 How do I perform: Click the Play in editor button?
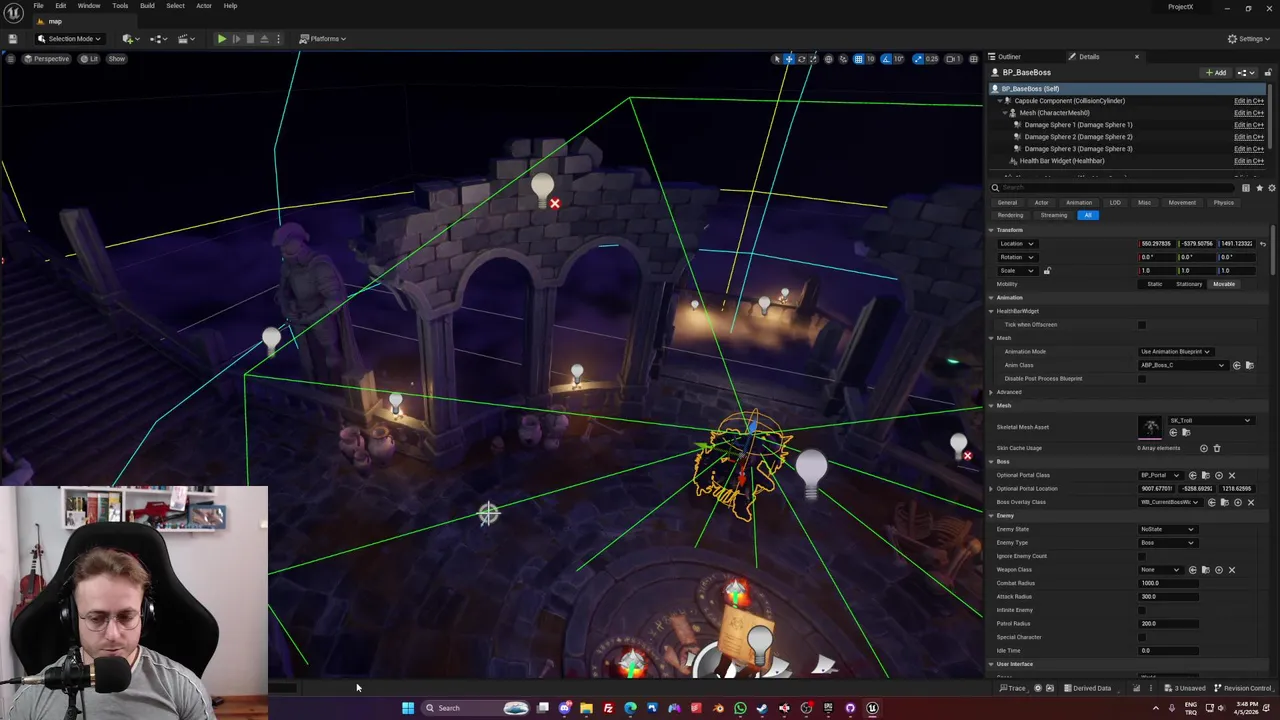[221, 38]
